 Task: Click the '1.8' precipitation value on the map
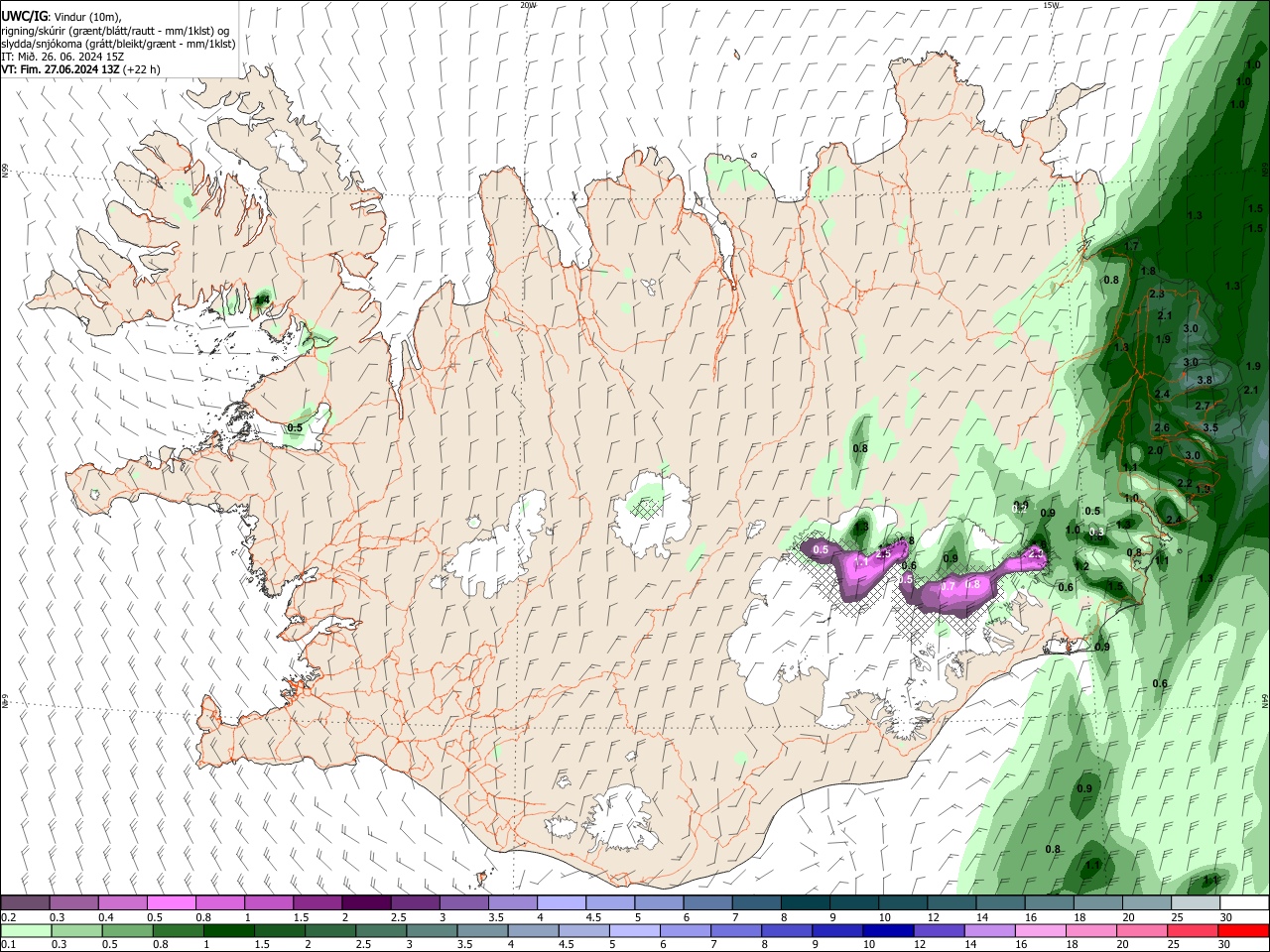coord(1148,271)
